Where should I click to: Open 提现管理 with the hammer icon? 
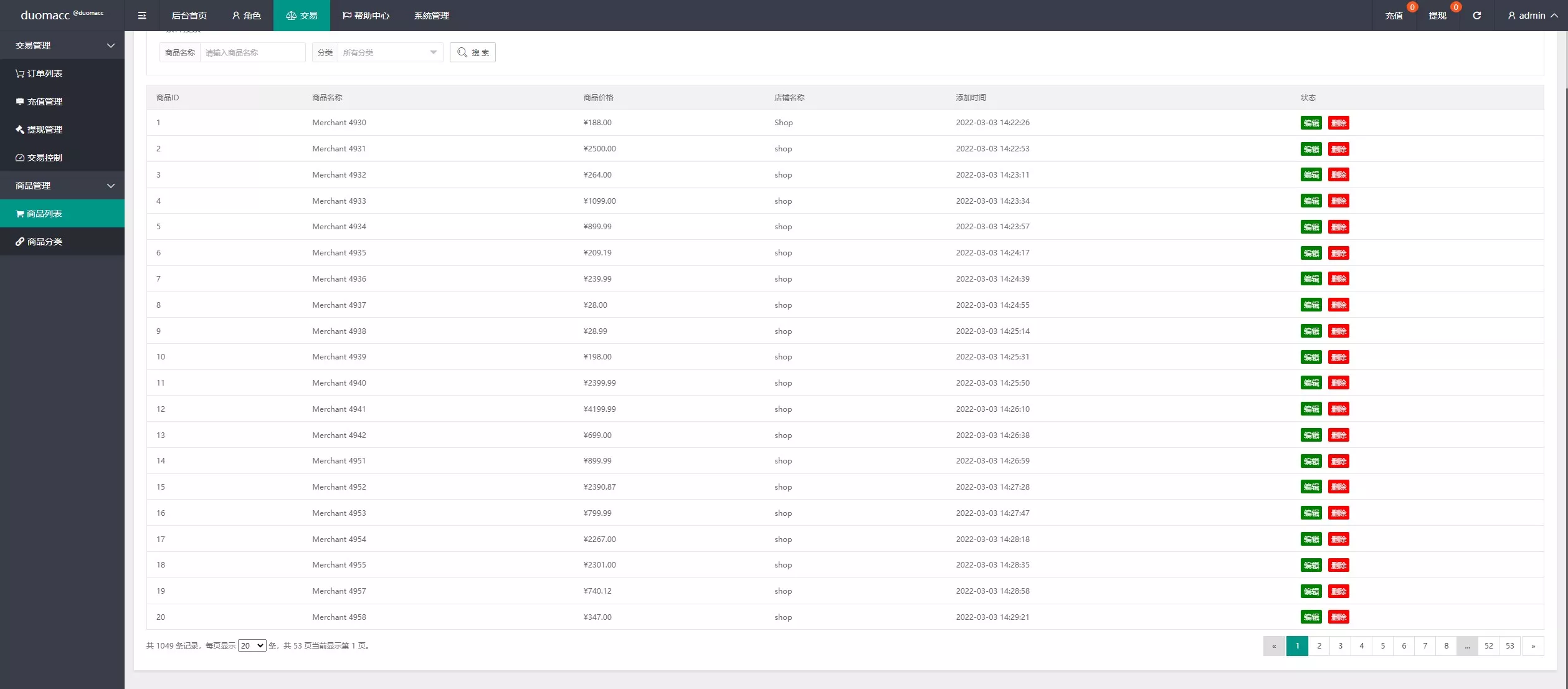(x=39, y=130)
